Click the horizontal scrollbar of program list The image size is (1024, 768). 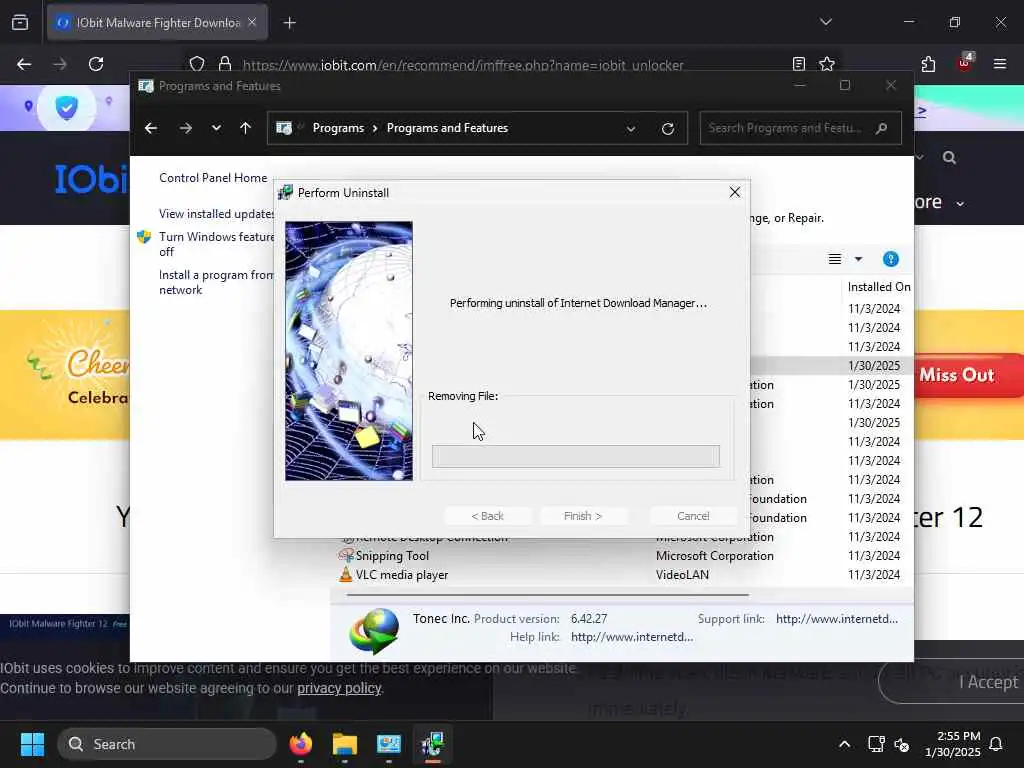tap(547, 595)
